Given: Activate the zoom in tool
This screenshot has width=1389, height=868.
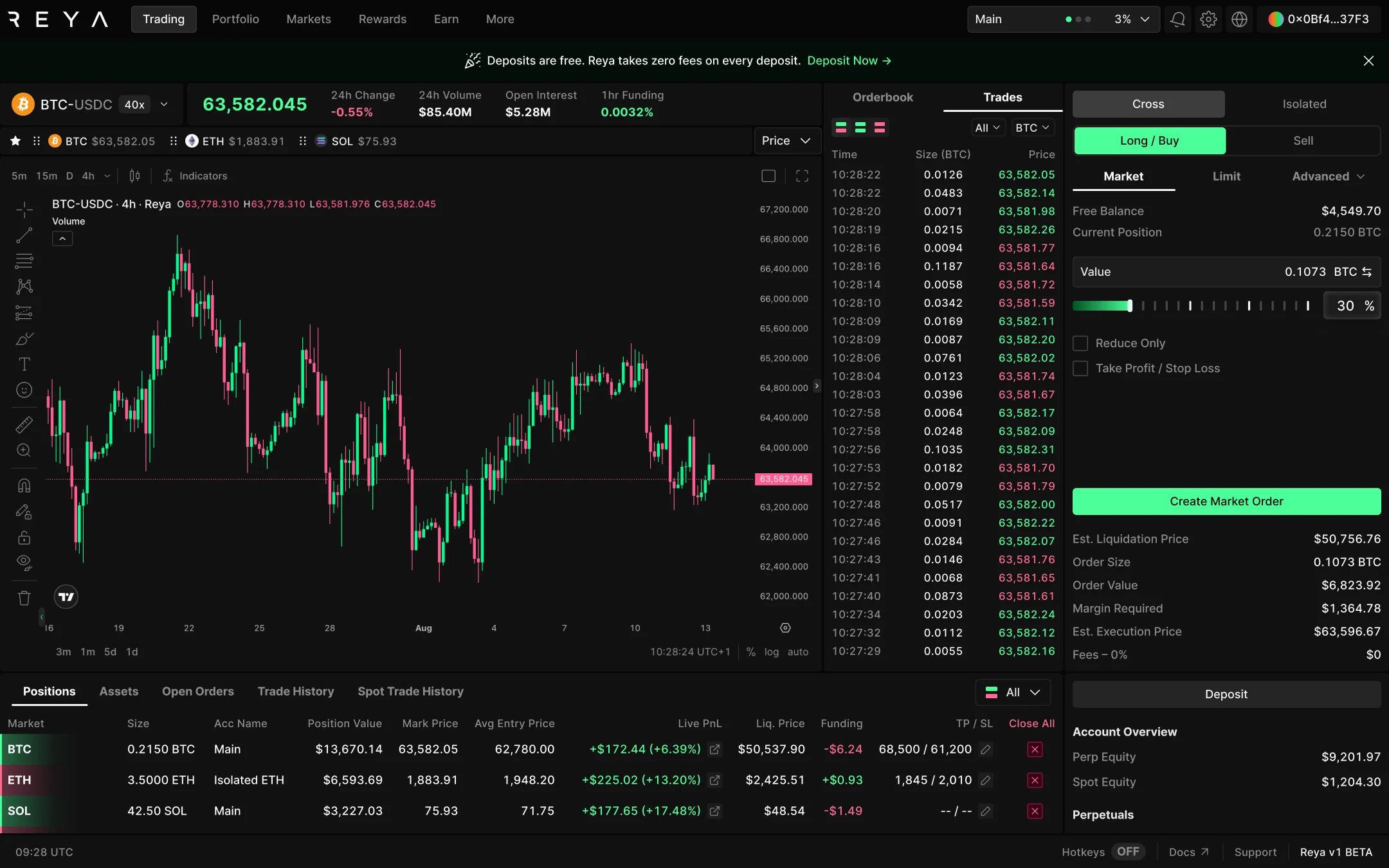Looking at the screenshot, I should click(24, 450).
